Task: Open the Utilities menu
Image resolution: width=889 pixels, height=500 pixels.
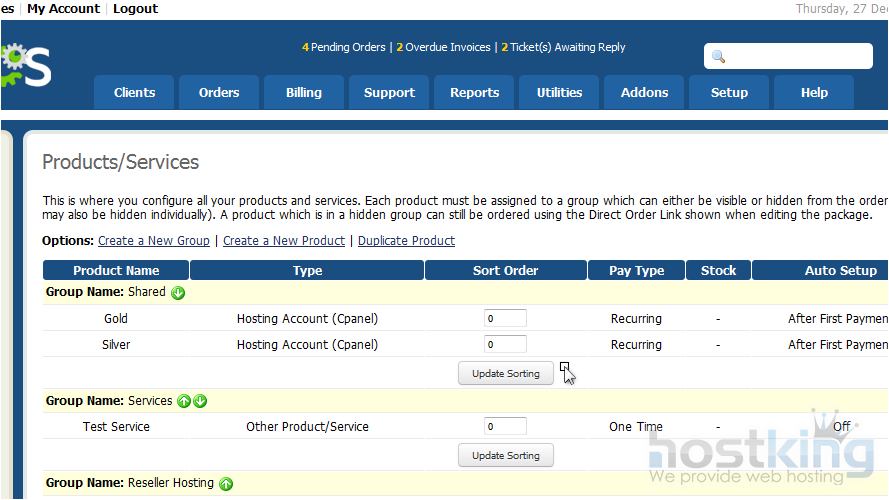Action: [x=559, y=93]
